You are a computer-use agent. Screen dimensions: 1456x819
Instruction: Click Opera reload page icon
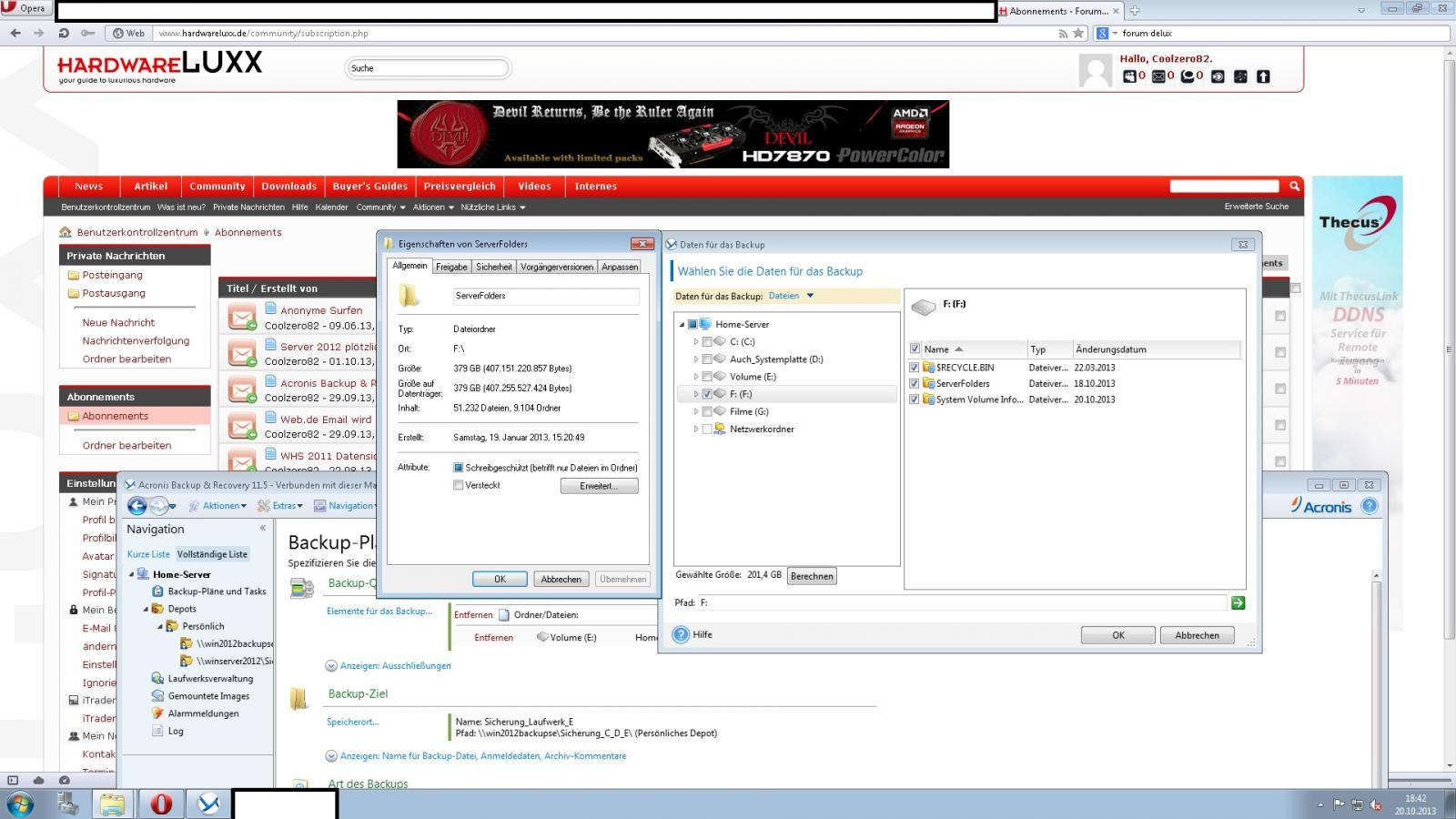[x=64, y=33]
